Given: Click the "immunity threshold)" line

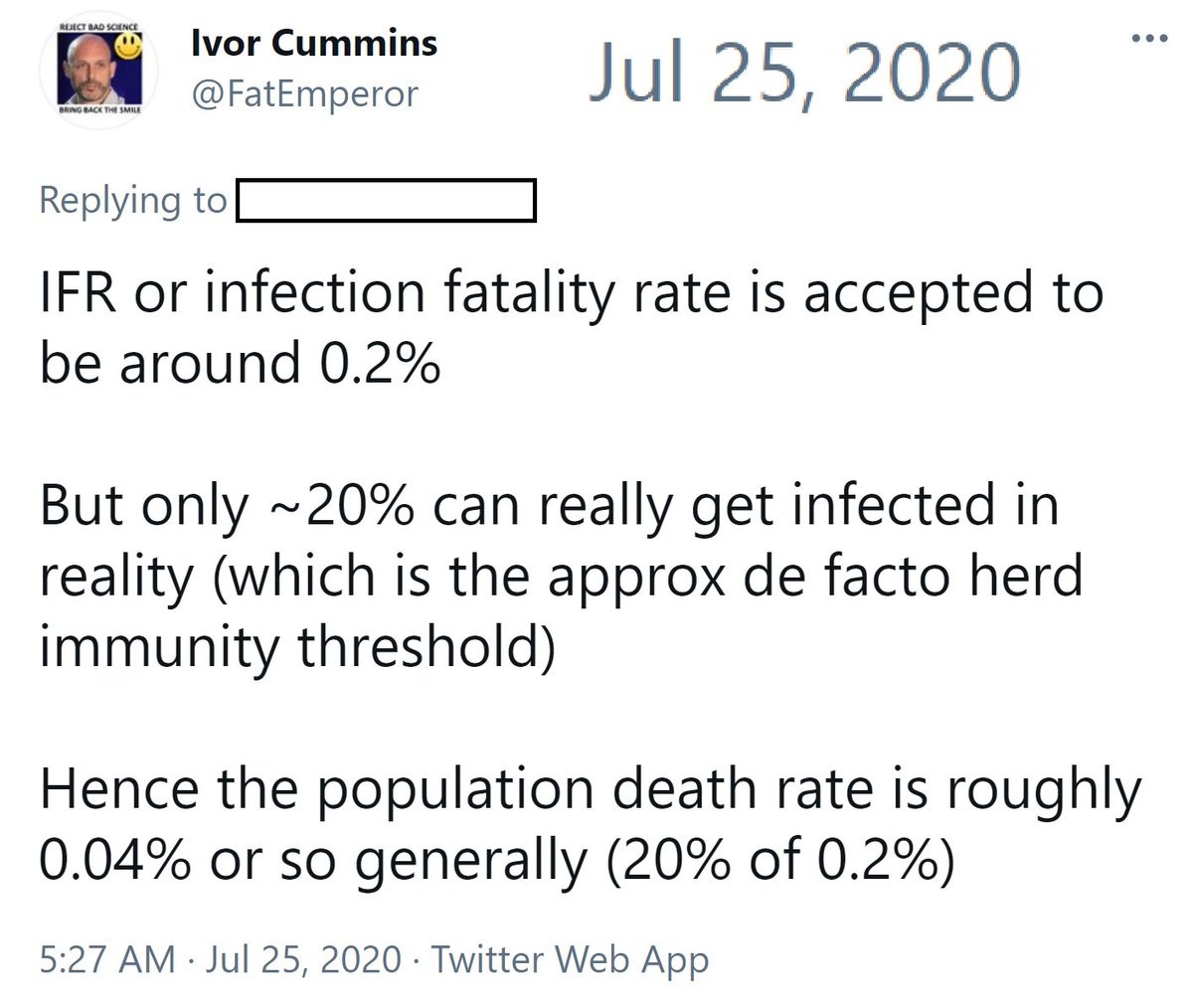Looking at the screenshot, I should click(x=295, y=647).
